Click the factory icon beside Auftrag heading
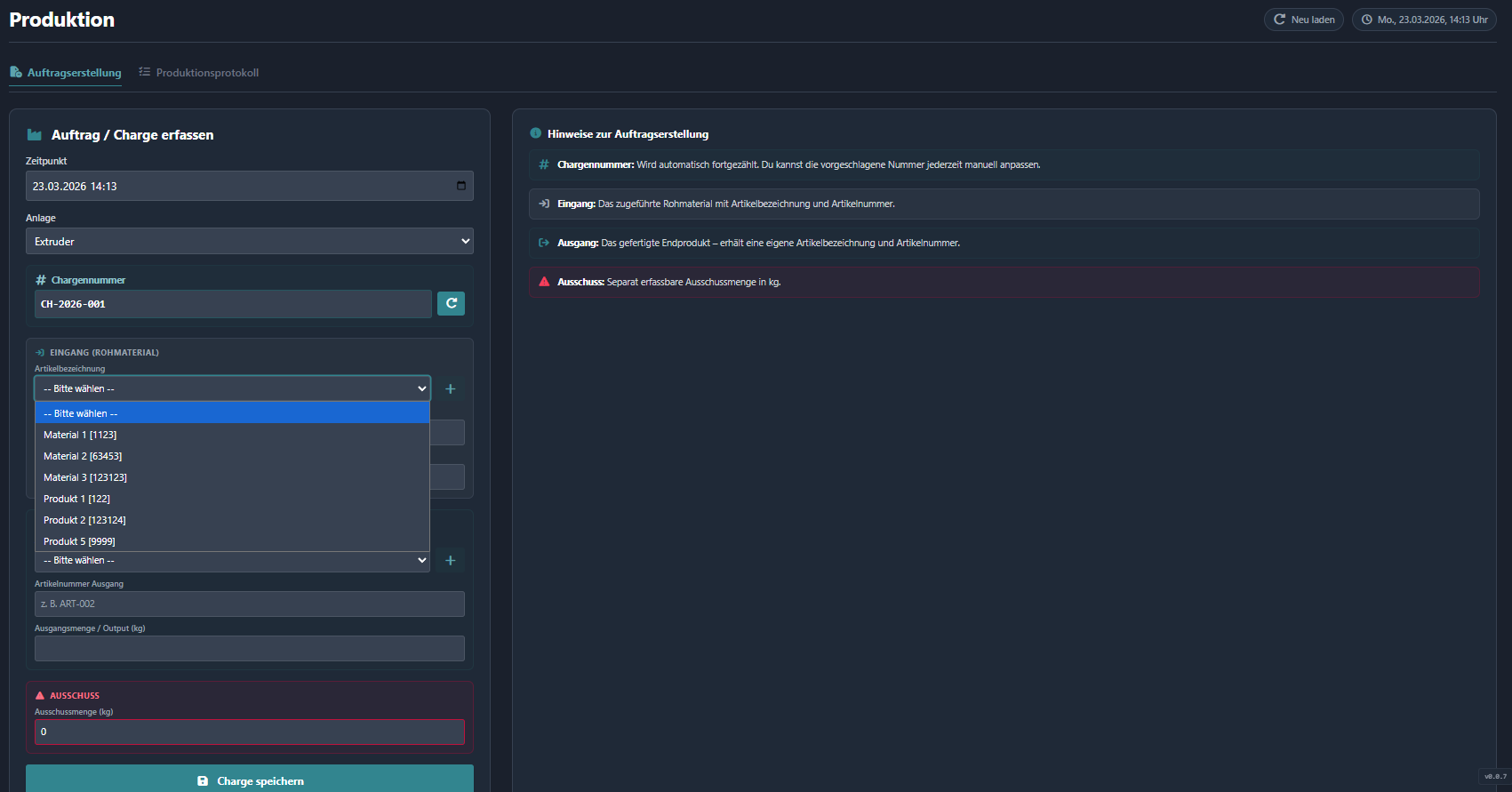Viewport: 1512px width, 792px height. click(35, 135)
